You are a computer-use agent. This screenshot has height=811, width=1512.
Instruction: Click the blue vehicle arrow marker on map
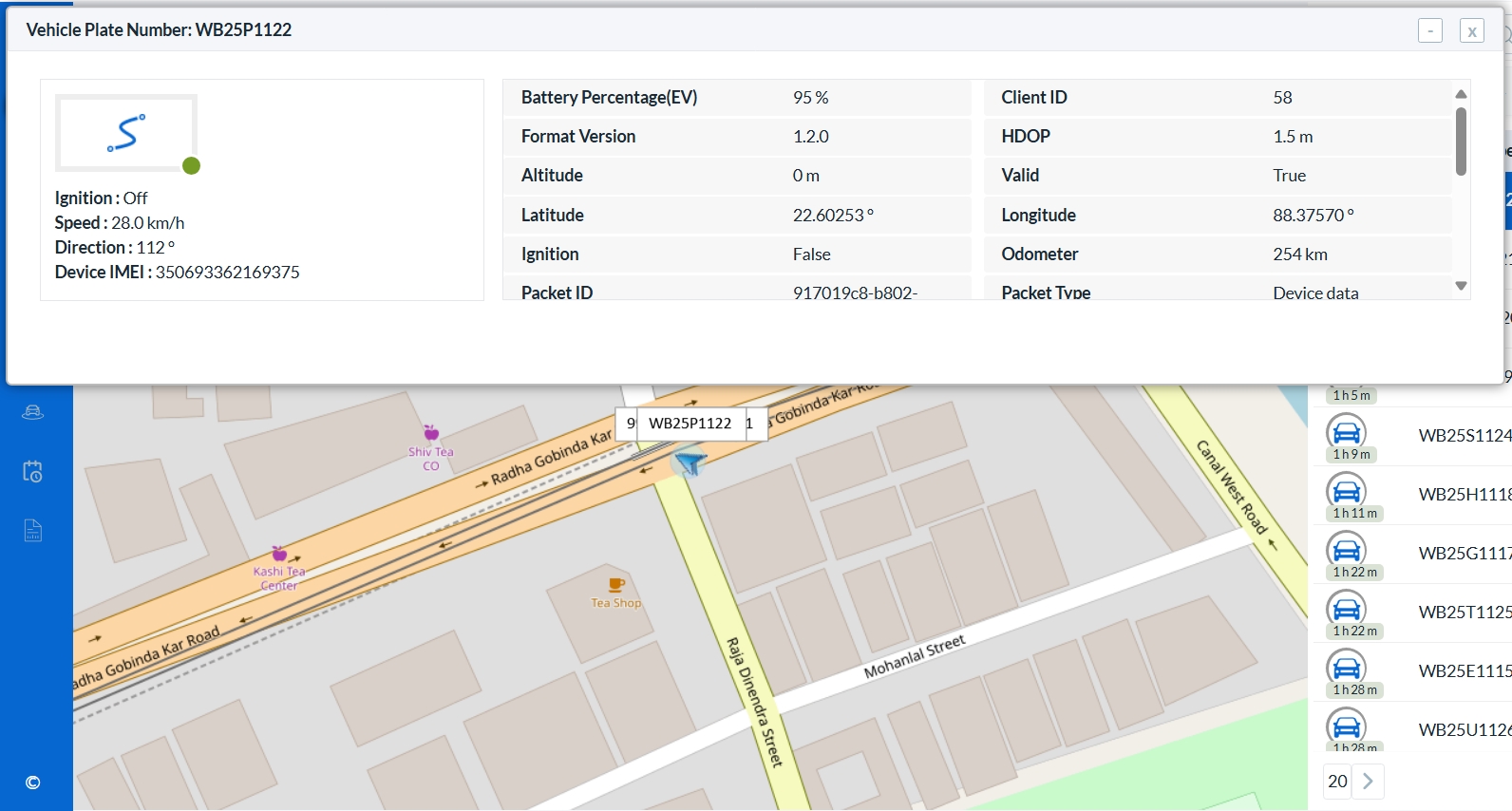pos(690,462)
